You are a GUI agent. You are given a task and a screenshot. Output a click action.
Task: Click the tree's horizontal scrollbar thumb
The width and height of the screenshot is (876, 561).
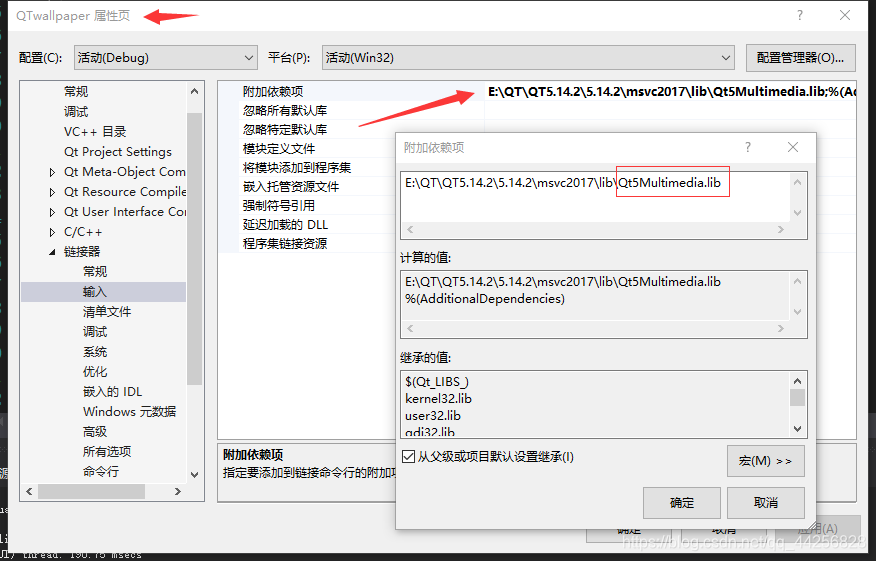(x=91, y=491)
